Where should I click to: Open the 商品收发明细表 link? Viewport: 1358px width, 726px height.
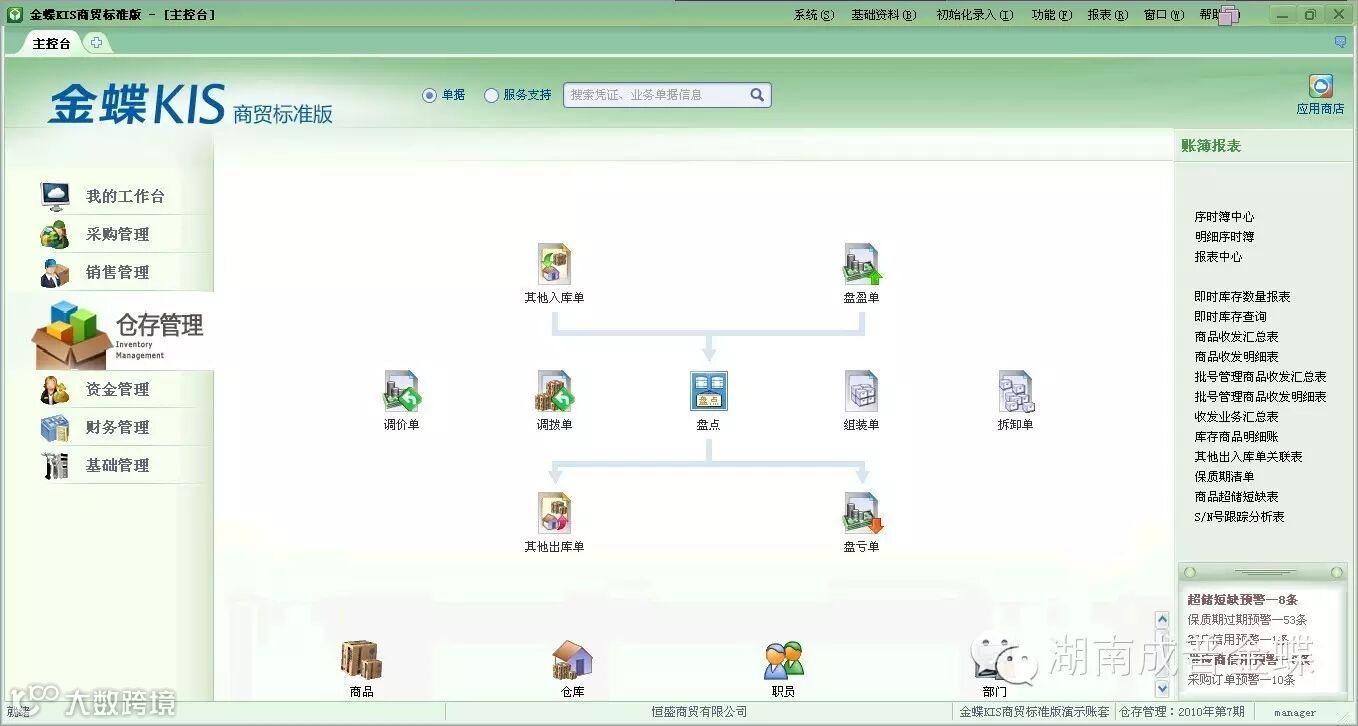(x=1236, y=357)
